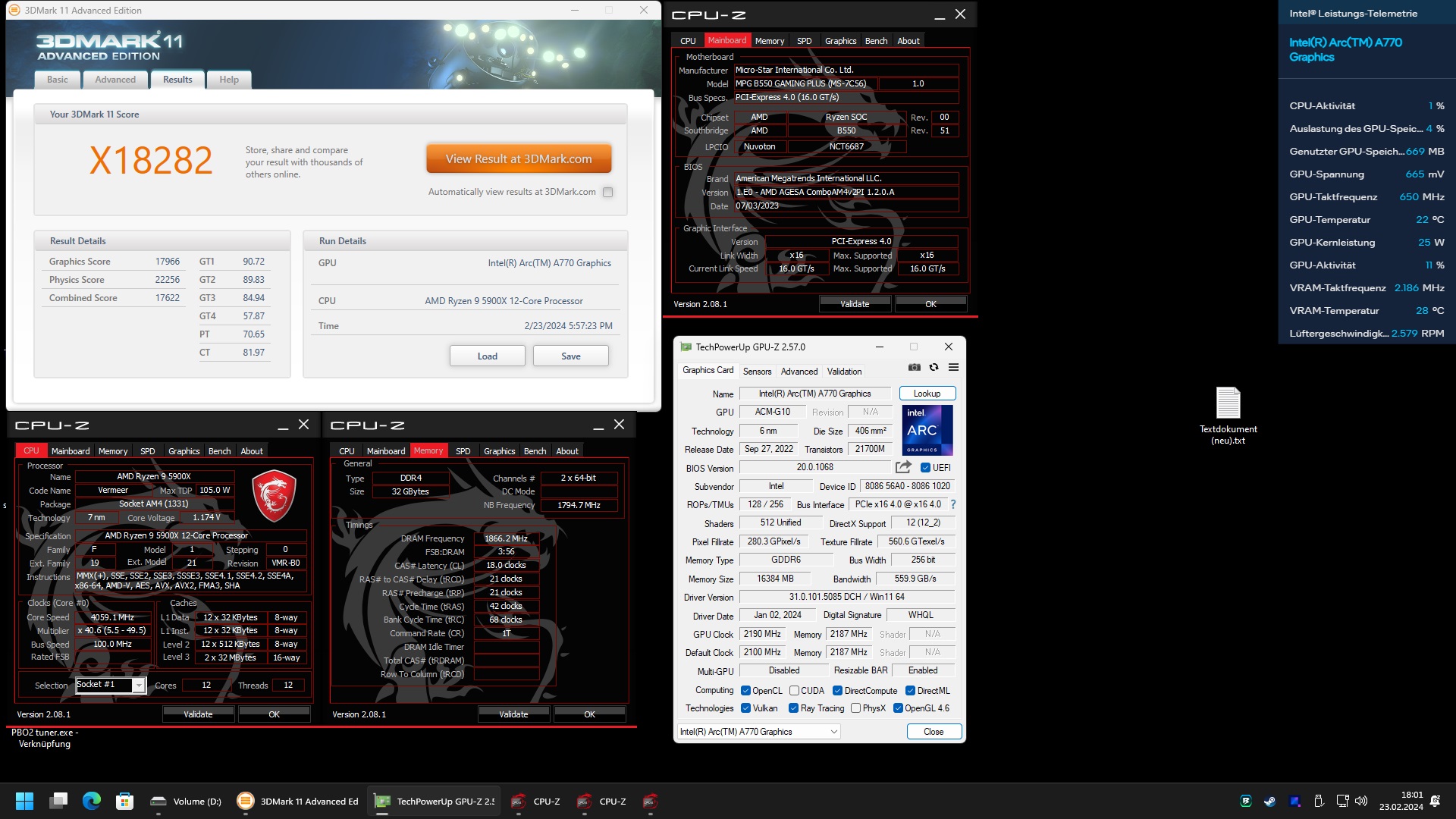The height and width of the screenshot is (819, 1456).
Task: Click View Result at 3DMark.com button
Action: pyautogui.click(x=519, y=159)
